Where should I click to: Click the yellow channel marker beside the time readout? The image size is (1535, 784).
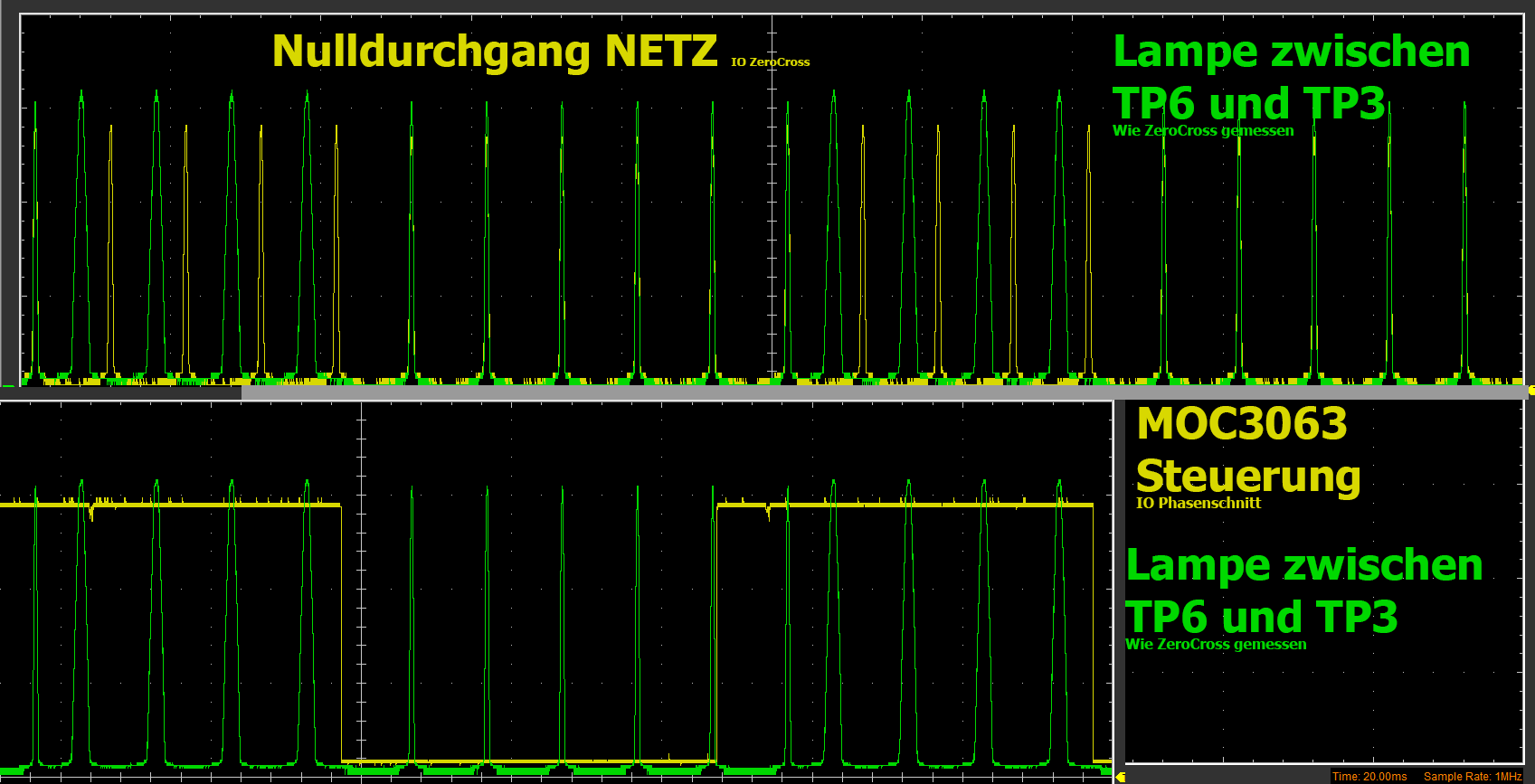pos(1120,776)
